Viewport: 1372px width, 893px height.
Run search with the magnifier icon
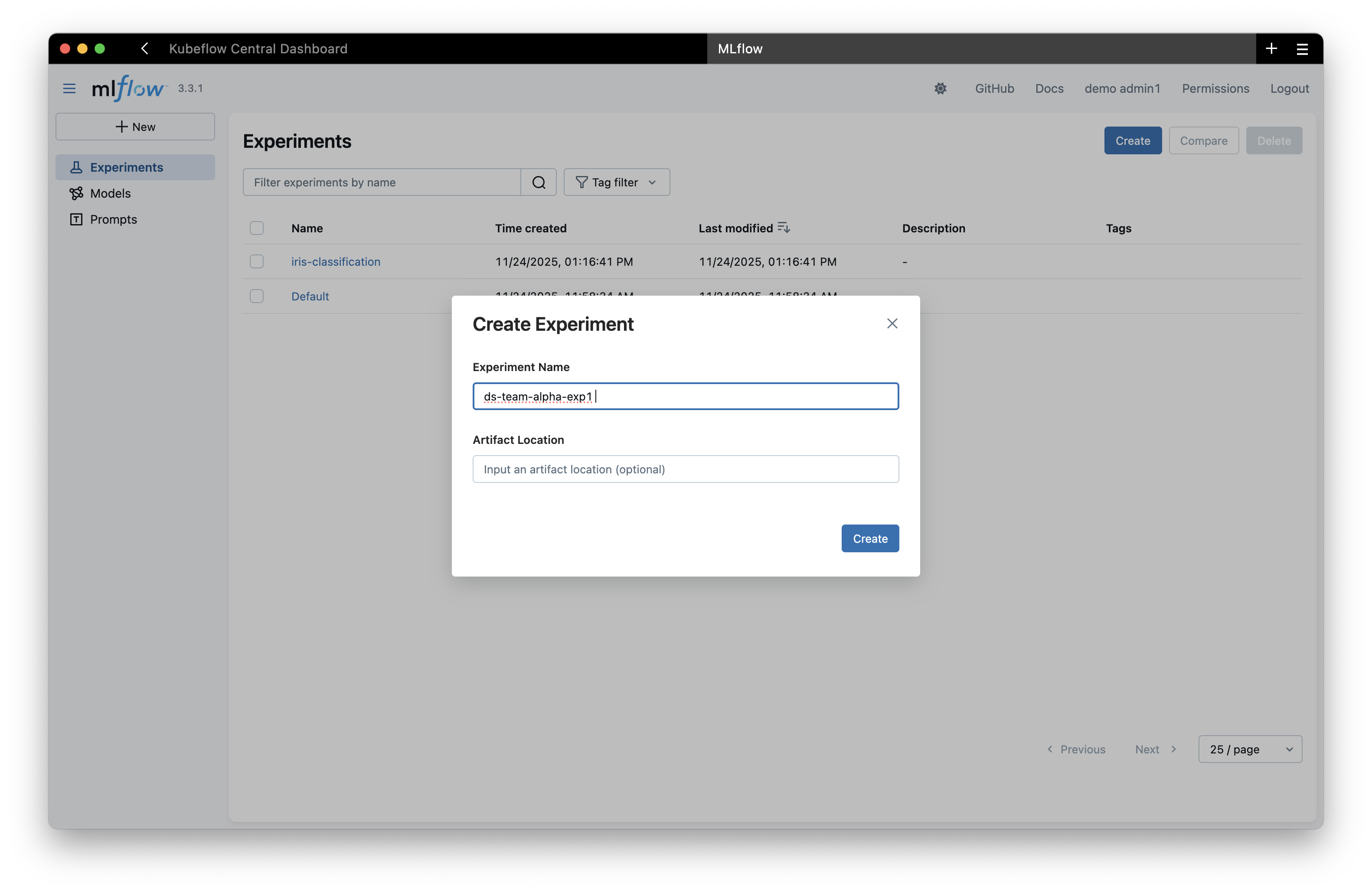coord(539,182)
